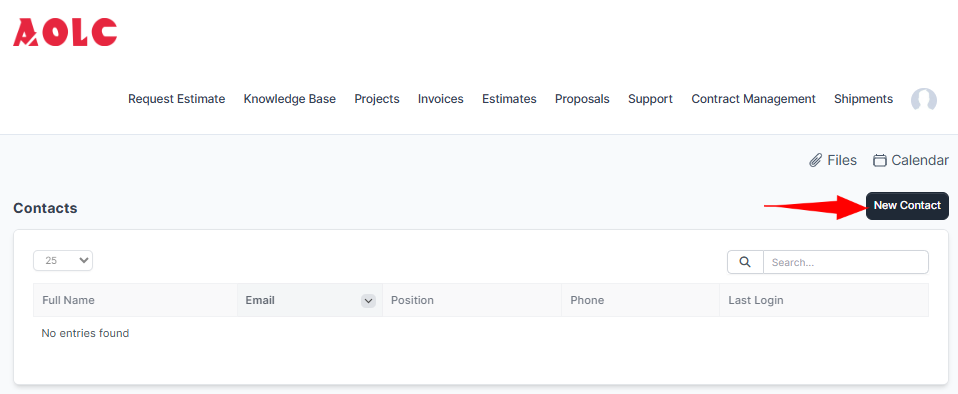Open the Estimates section
The image size is (958, 394).
pos(509,99)
